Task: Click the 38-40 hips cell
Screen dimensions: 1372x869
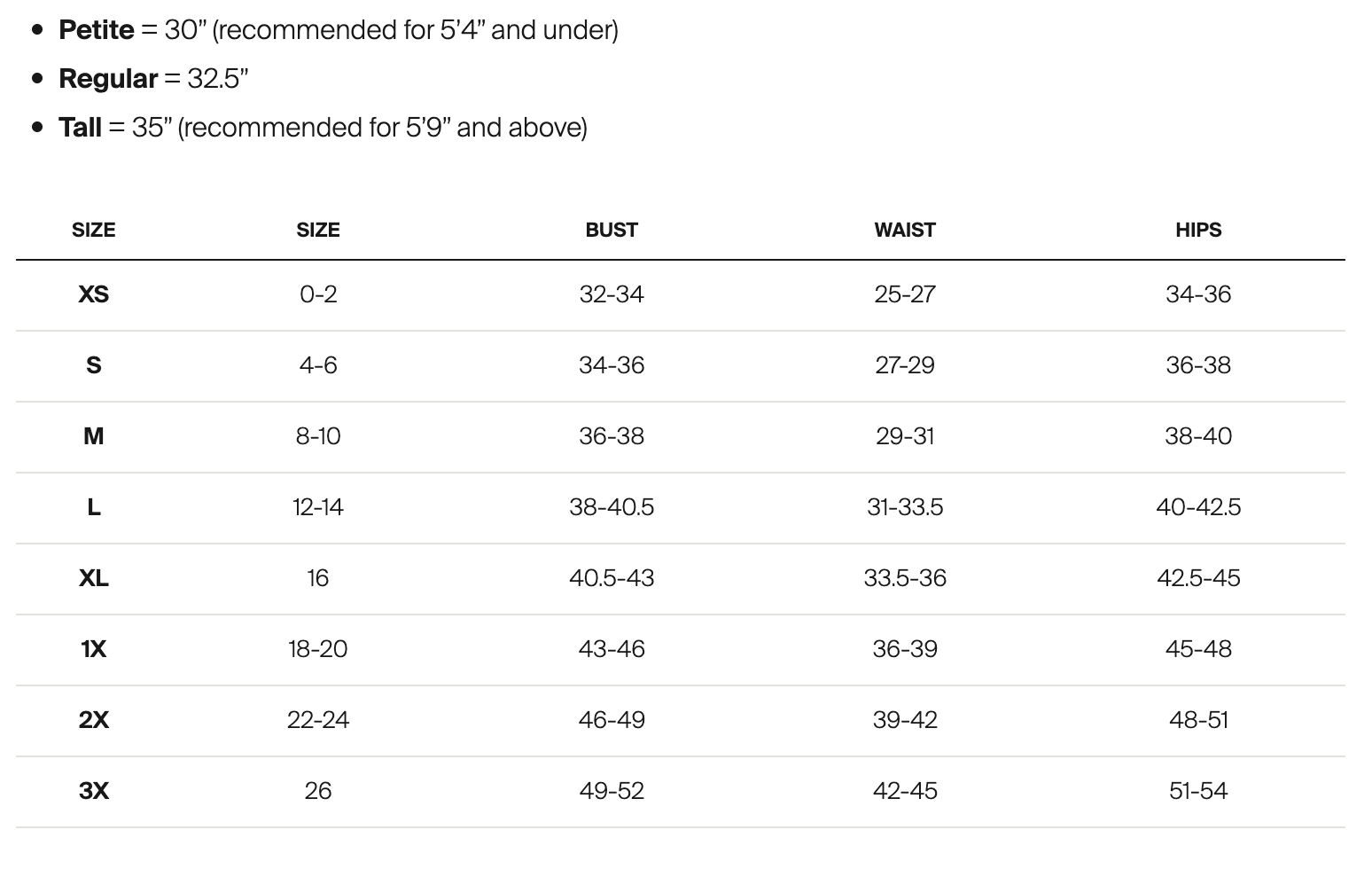Action: pos(1198,436)
